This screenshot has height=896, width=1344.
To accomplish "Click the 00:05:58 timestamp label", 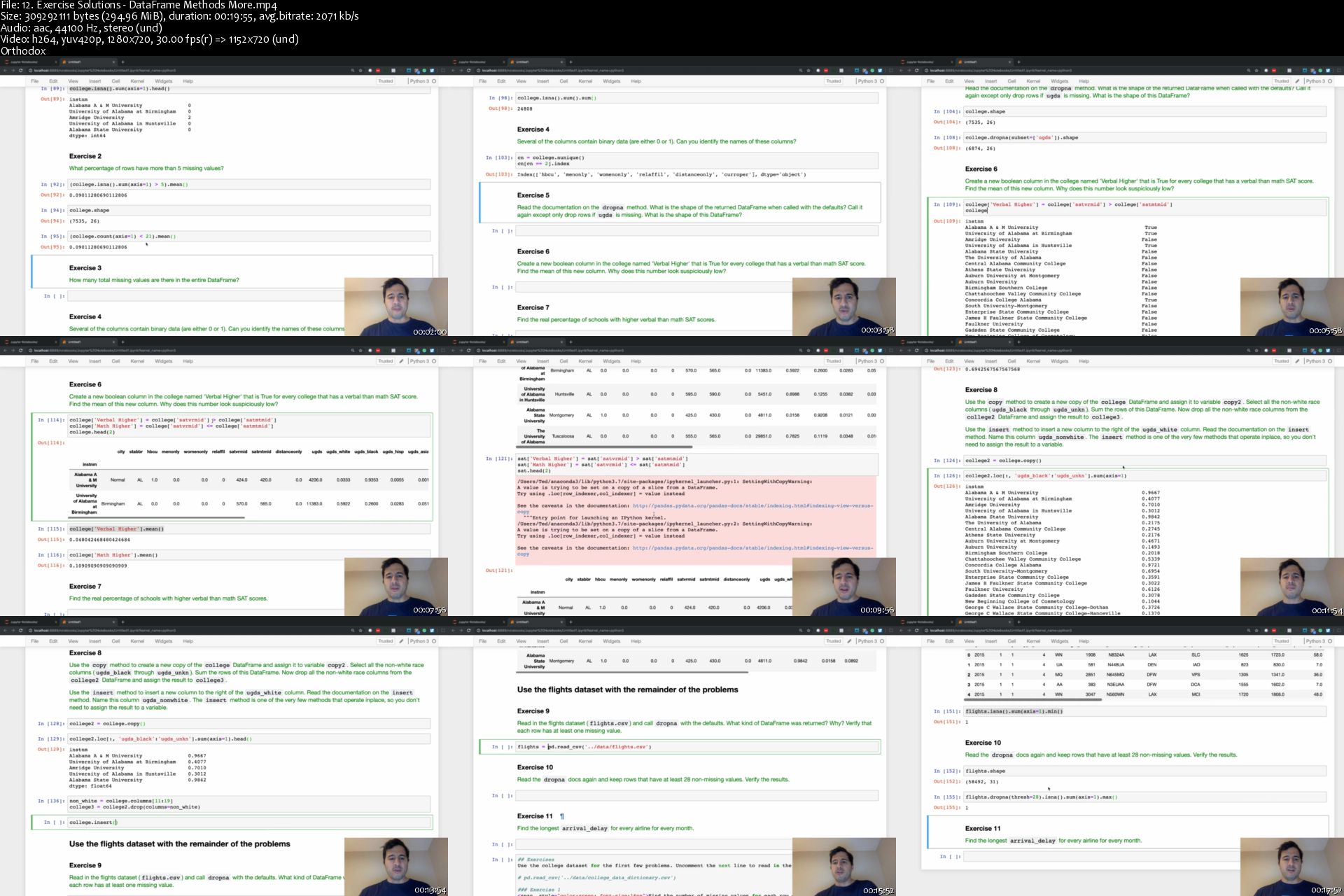I will click(1326, 330).
